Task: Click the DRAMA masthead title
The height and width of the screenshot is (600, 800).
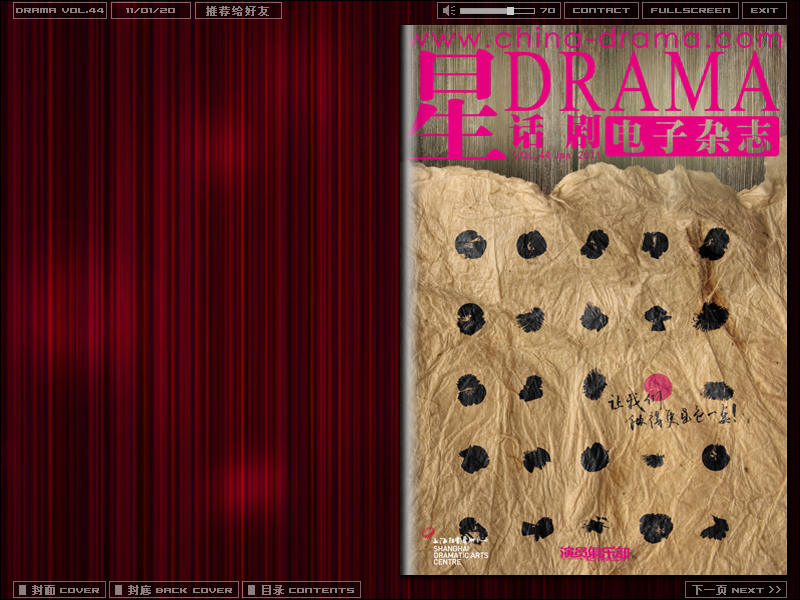Action: [x=642, y=82]
